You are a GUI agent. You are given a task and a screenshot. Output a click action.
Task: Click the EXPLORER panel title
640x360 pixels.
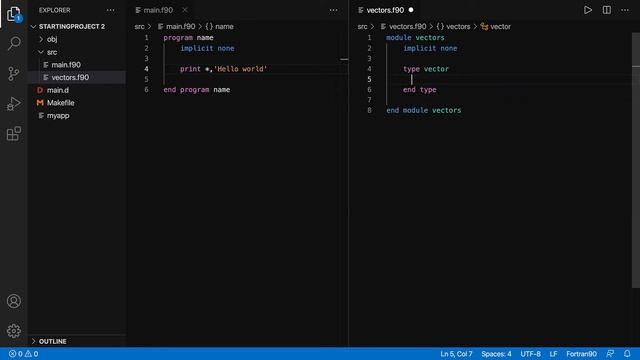55,10
